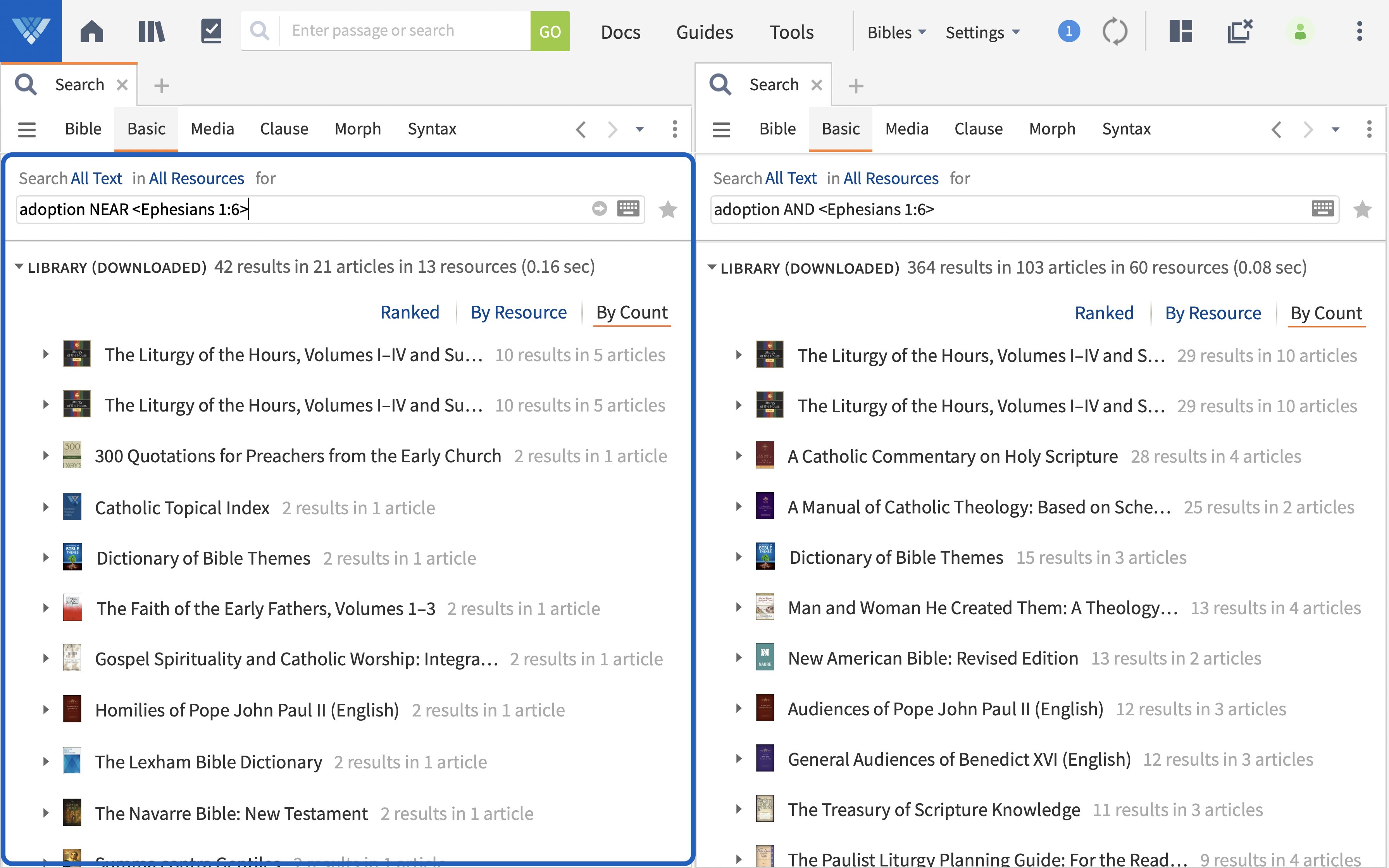Run the left search arrow button
Viewport: 1389px width, 868px height.
click(x=599, y=208)
